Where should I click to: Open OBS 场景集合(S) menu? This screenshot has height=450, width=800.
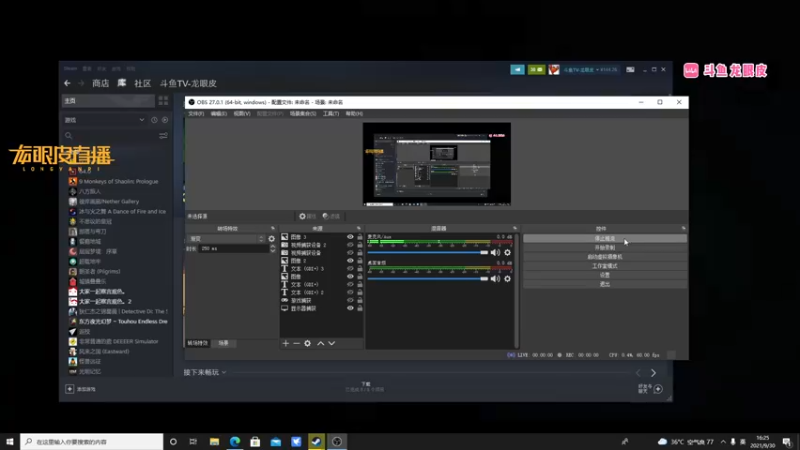pyautogui.click(x=303, y=114)
